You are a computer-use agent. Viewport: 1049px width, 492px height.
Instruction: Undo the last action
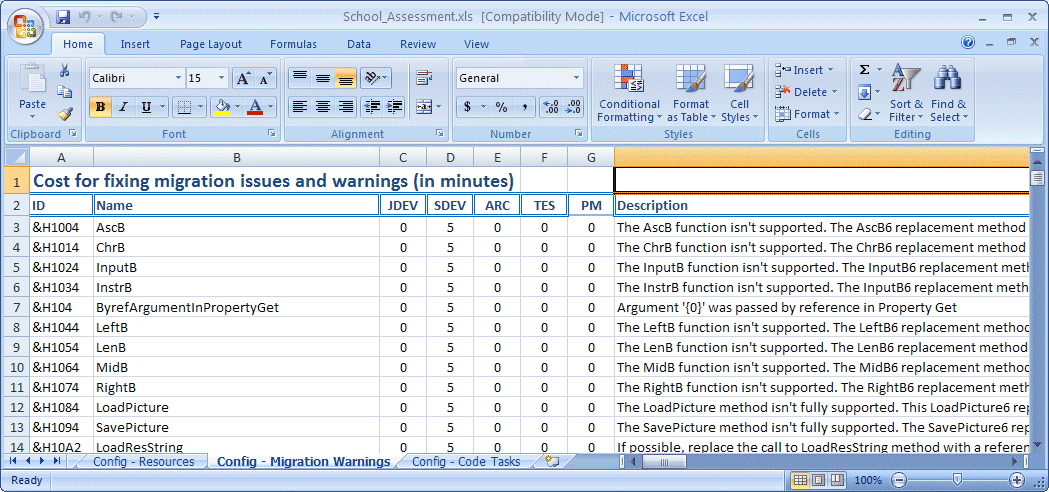(84, 16)
